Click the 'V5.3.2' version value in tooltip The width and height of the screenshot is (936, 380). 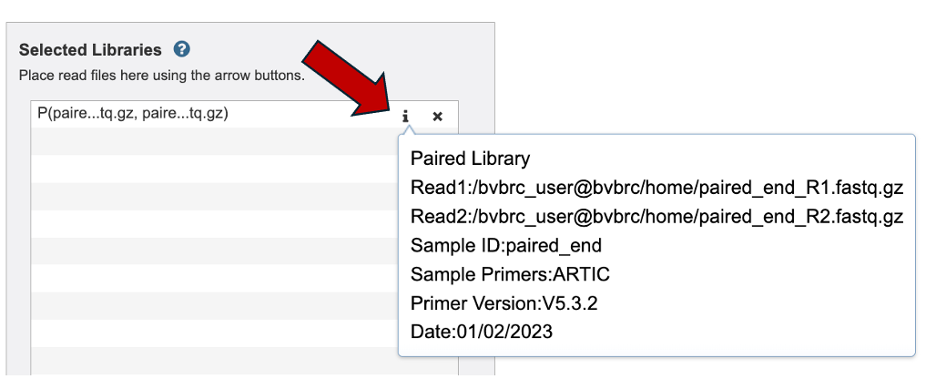(x=569, y=304)
